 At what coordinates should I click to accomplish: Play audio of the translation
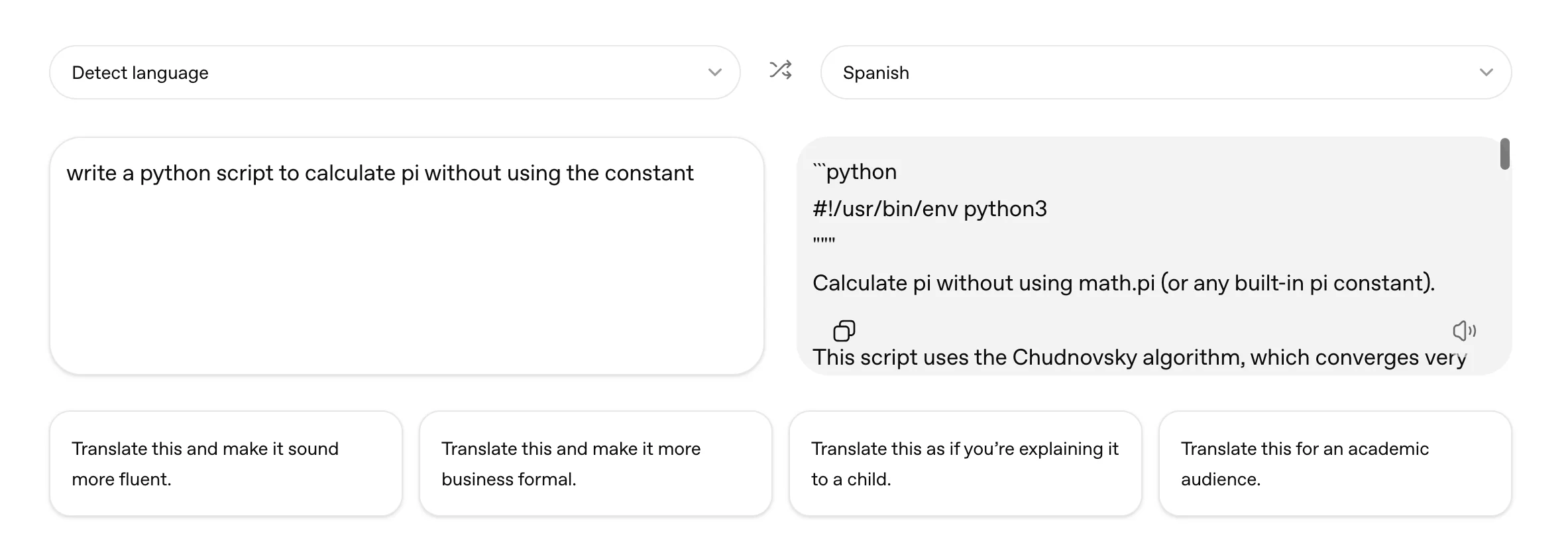[x=1464, y=330]
